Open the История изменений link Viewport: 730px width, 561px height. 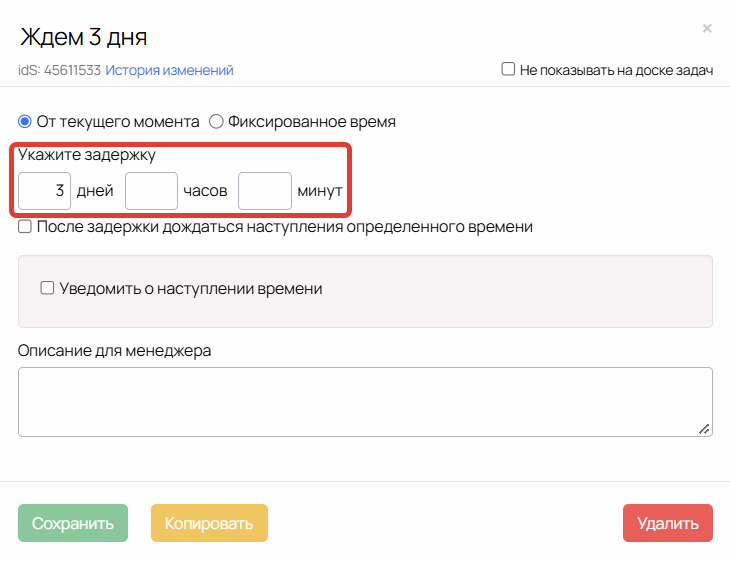[169, 70]
